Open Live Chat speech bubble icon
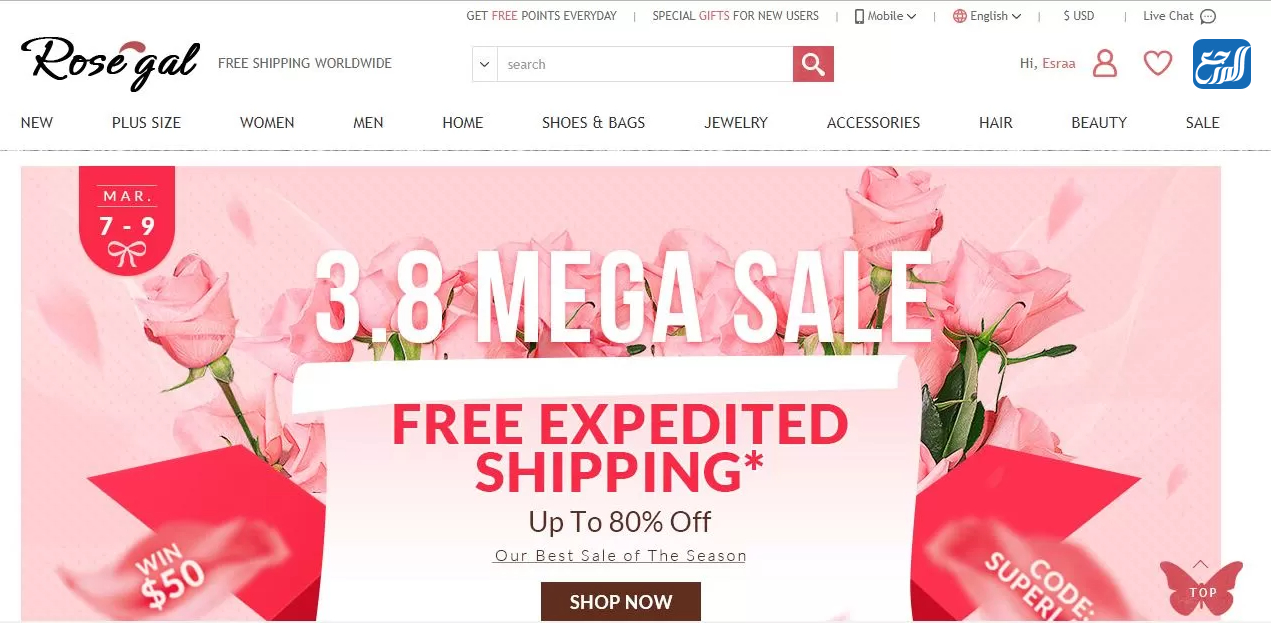Viewport: 1271px width, 623px height. pyautogui.click(x=1208, y=16)
